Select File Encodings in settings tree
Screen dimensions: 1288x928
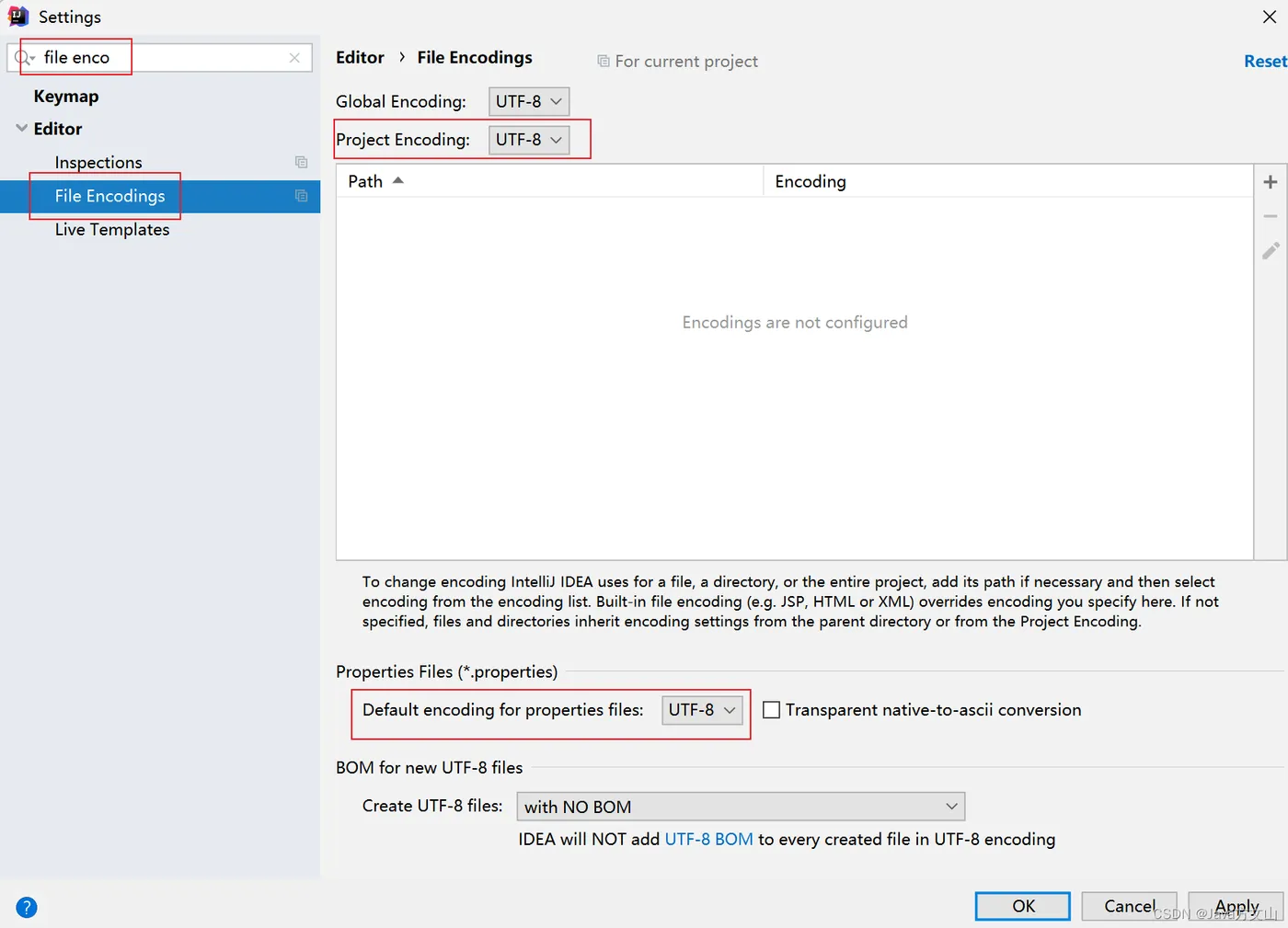pos(160,196)
